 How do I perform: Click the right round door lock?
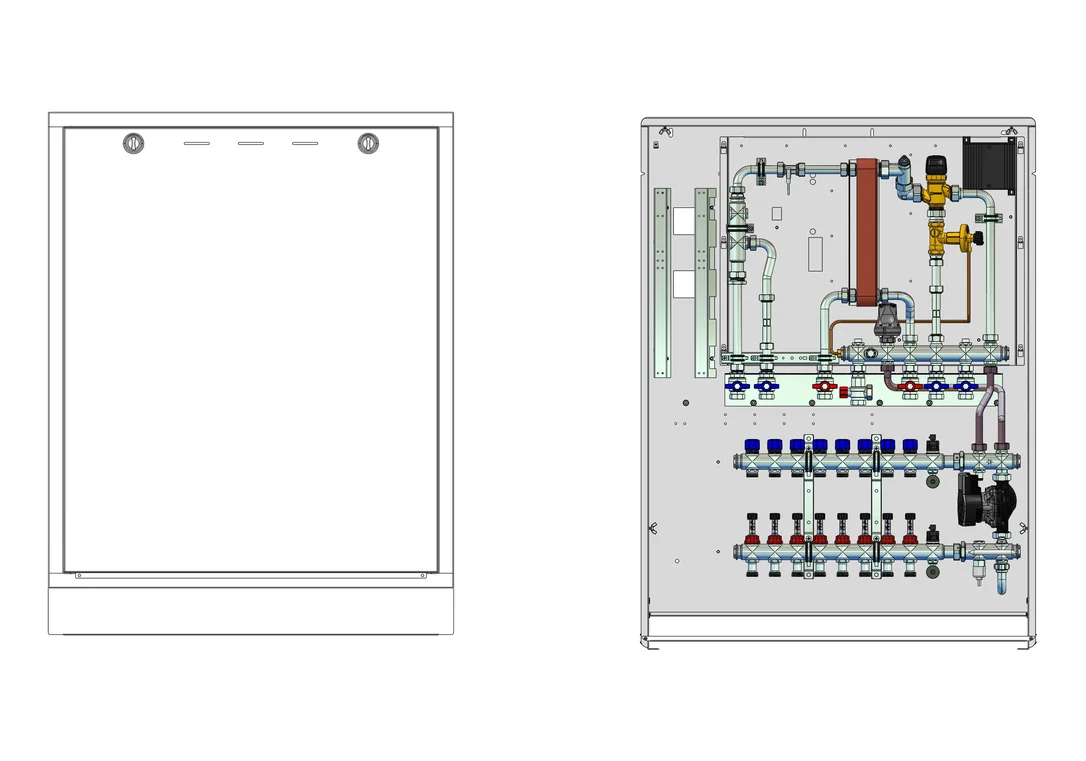pyautogui.click(x=368, y=143)
